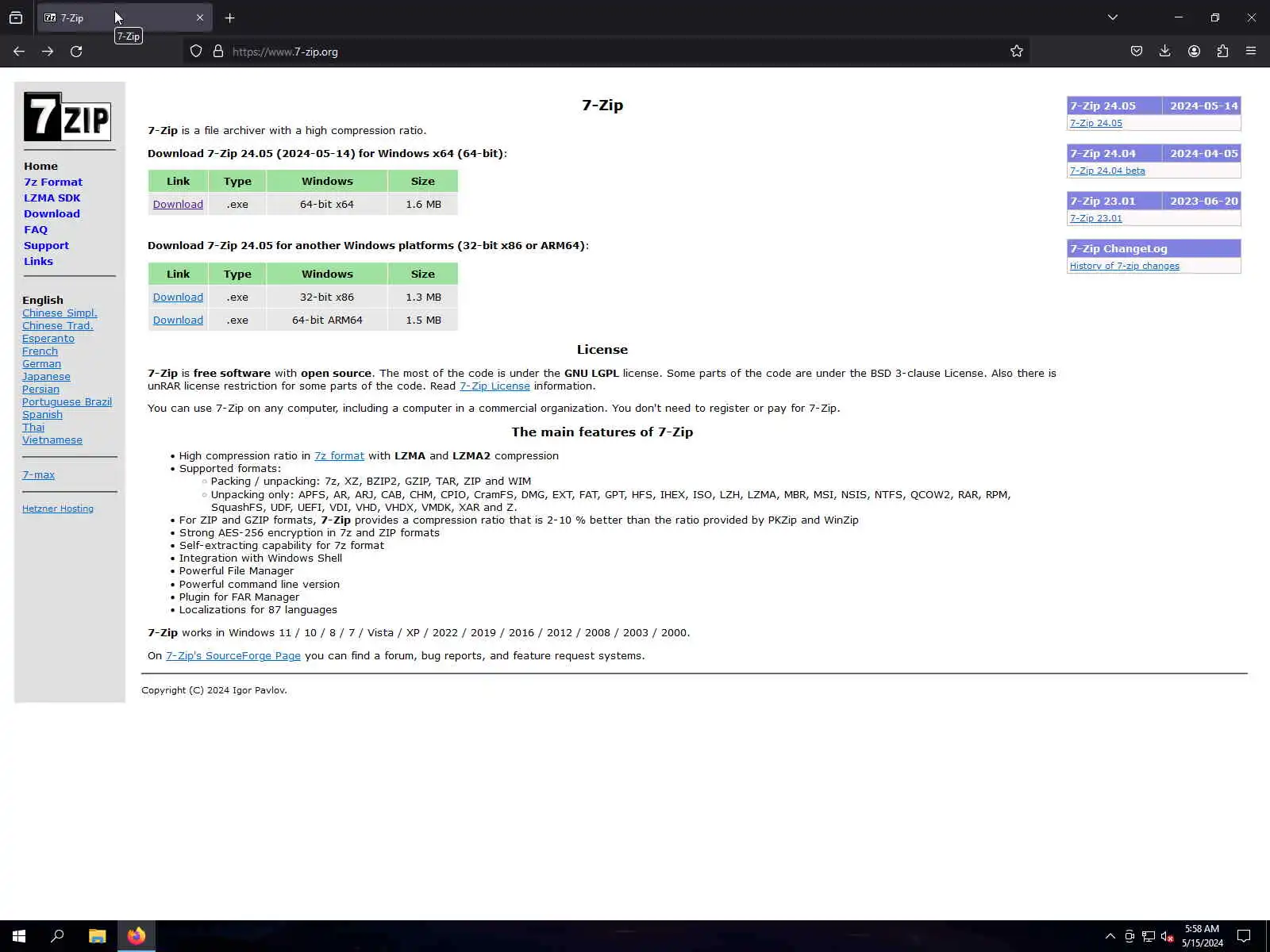View site security padlock info
1270x952 pixels.
pos(218,52)
